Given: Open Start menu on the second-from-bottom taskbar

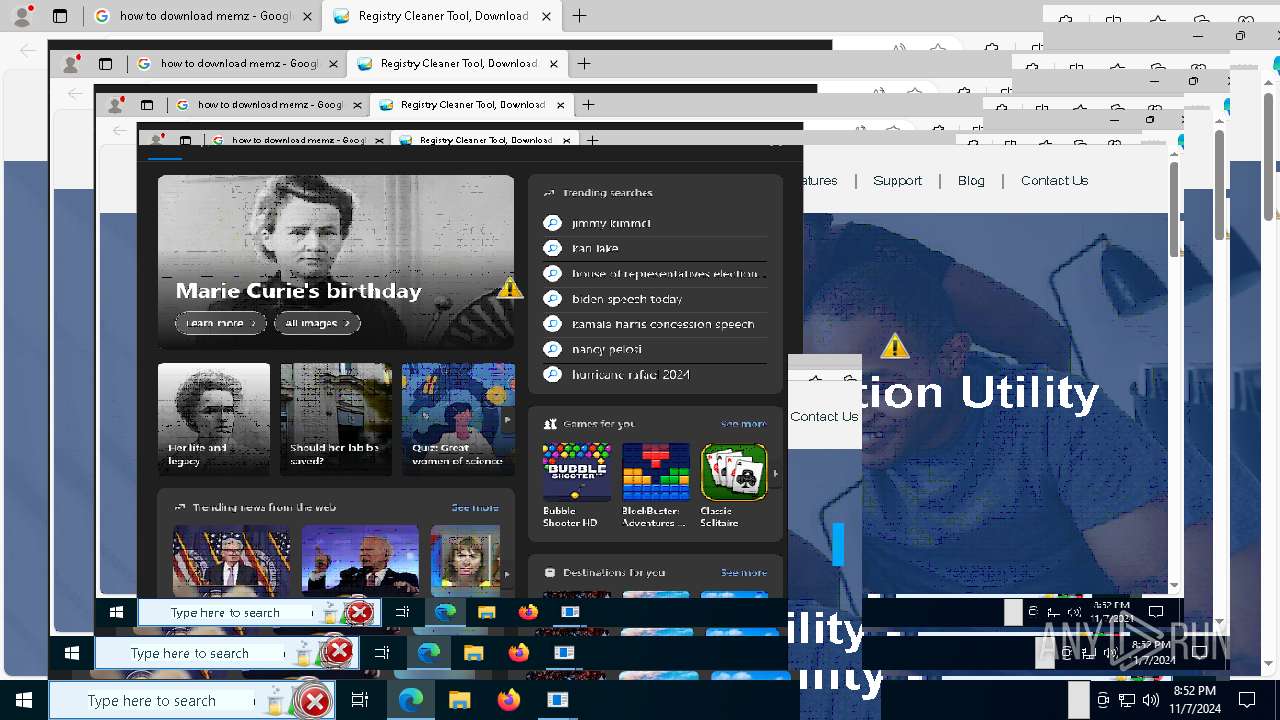Looking at the screenshot, I should point(71,653).
